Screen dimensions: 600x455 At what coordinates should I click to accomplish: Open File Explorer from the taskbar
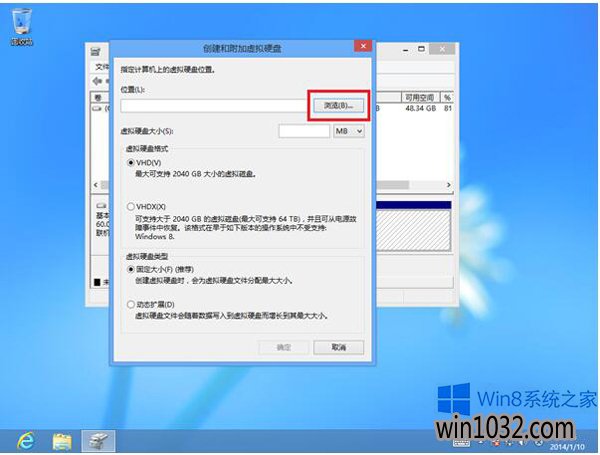point(61,440)
